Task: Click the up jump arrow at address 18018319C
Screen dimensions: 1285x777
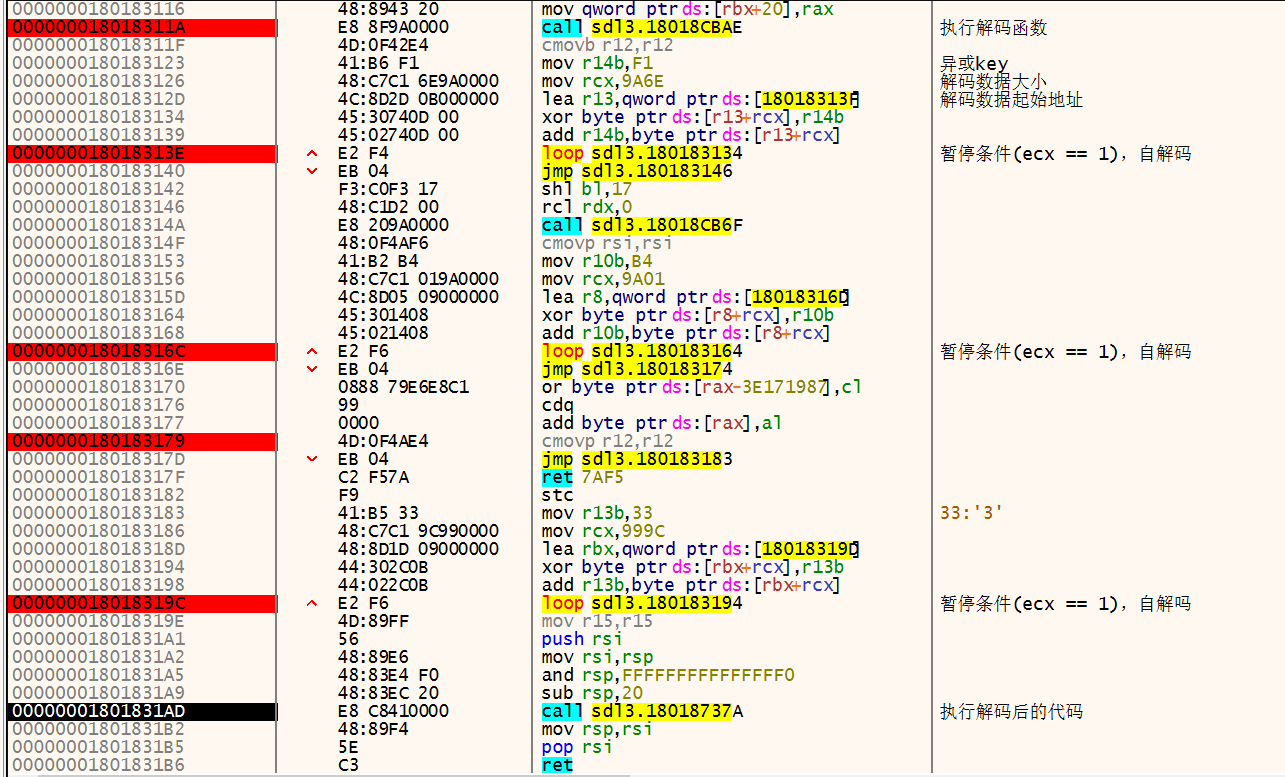Action: (312, 604)
